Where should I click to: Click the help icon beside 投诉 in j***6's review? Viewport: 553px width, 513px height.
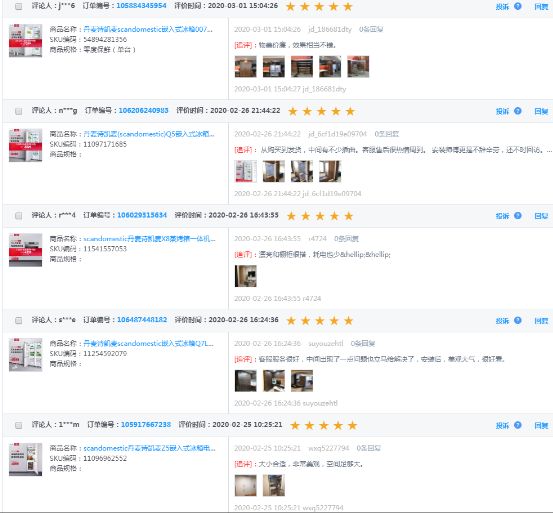pyautogui.click(x=517, y=6)
